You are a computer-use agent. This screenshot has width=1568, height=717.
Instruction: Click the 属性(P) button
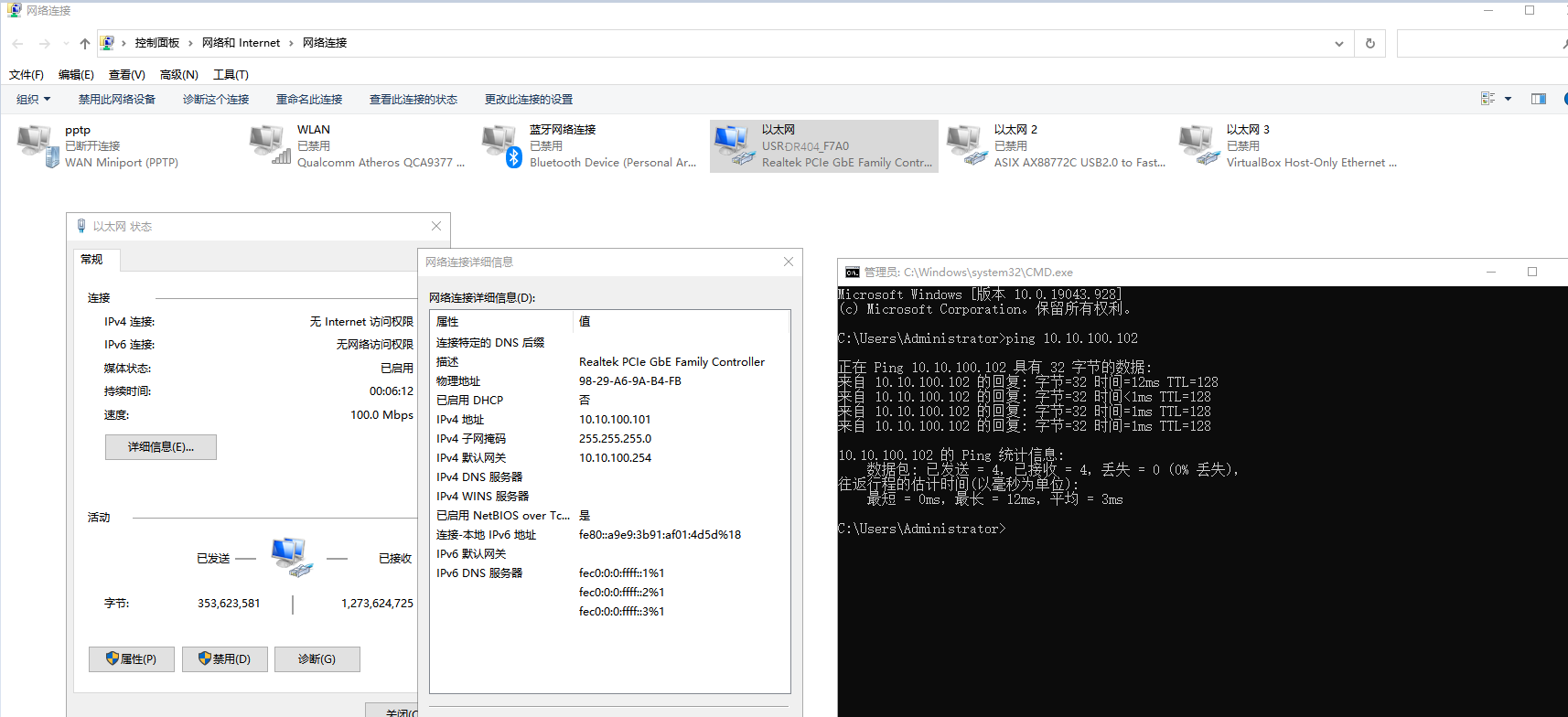pyautogui.click(x=132, y=659)
